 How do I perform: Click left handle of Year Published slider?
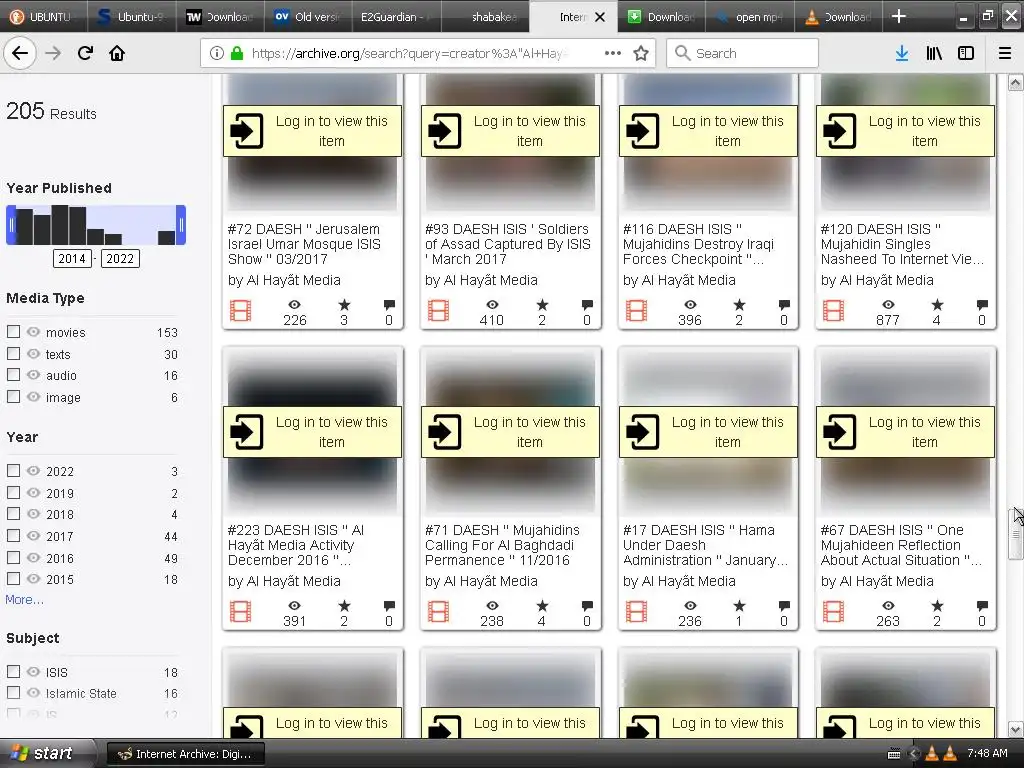[10, 225]
